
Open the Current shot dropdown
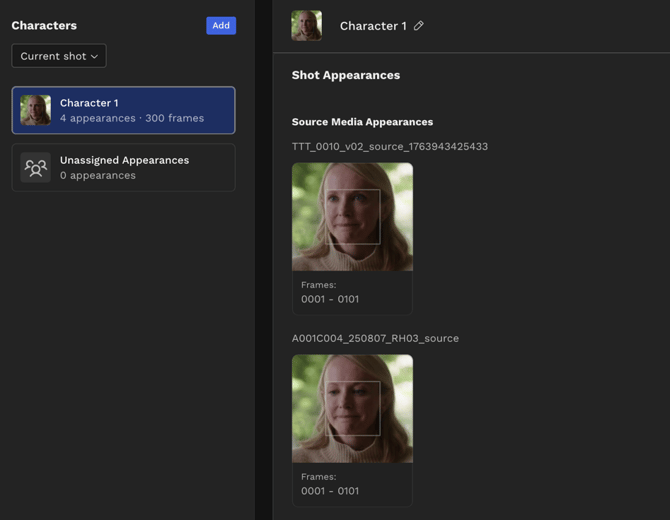[59, 56]
